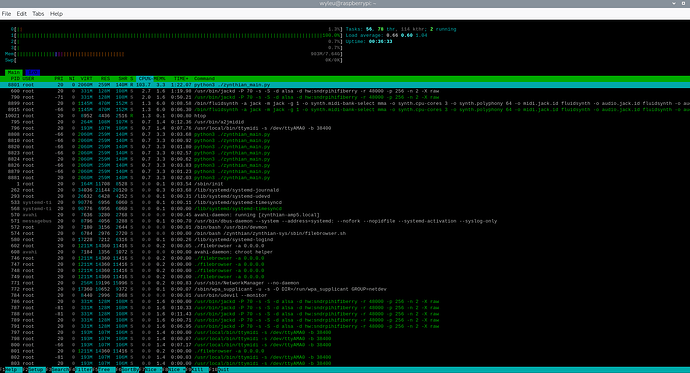Image resolution: width=690 pixels, height=373 pixels.
Task: Click the CPU 1 usage meter at 100%
Action: tap(176, 35)
